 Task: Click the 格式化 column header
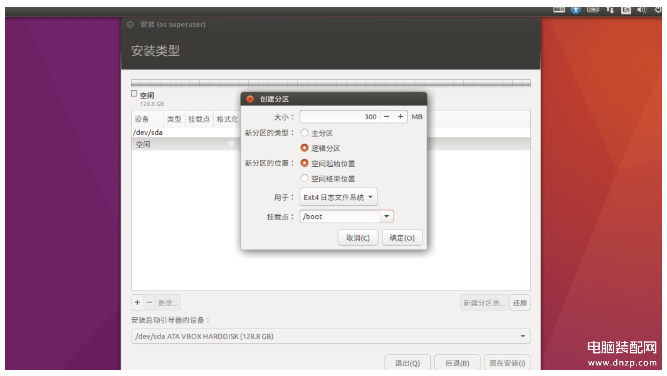pos(227,119)
